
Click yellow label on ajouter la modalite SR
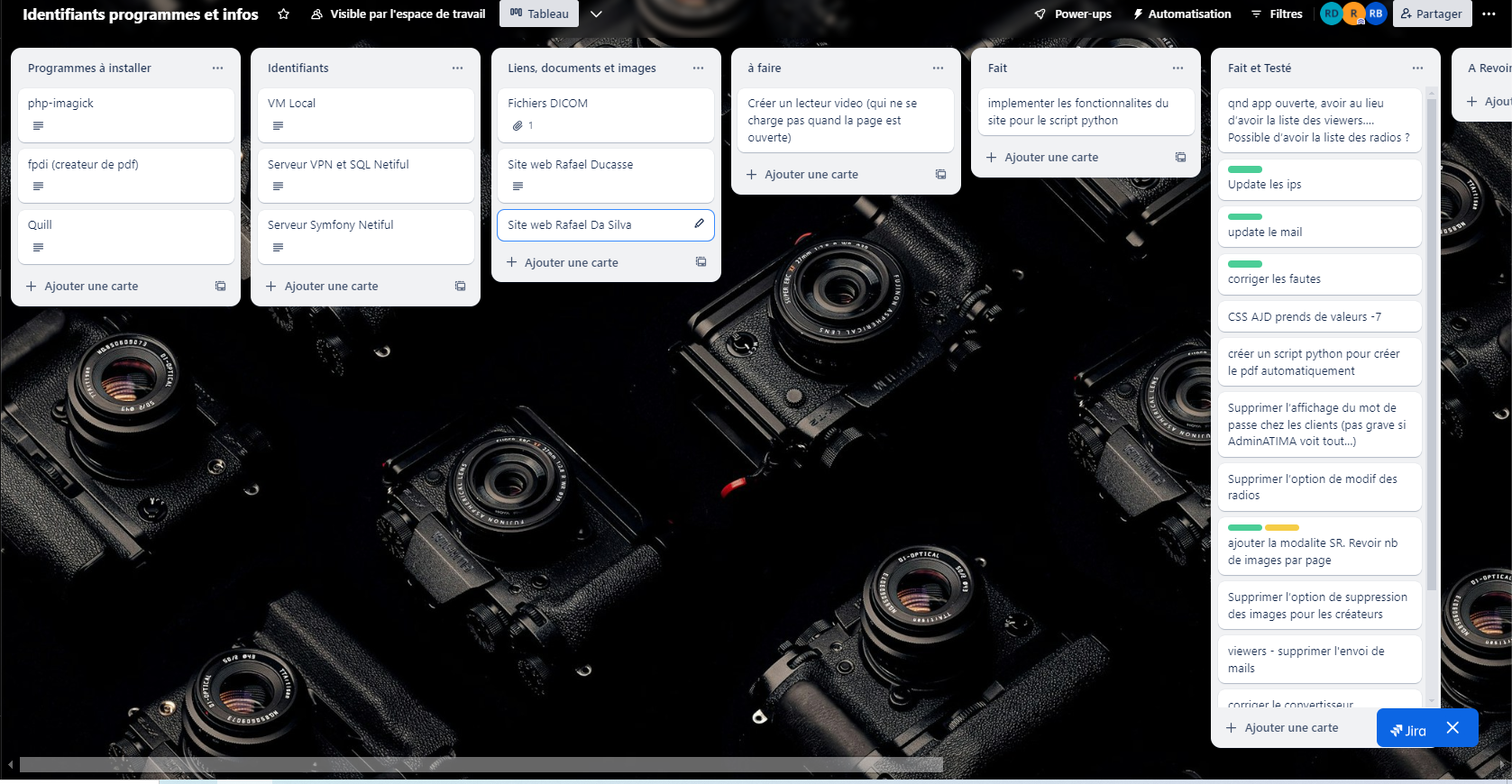point(1282,528)
